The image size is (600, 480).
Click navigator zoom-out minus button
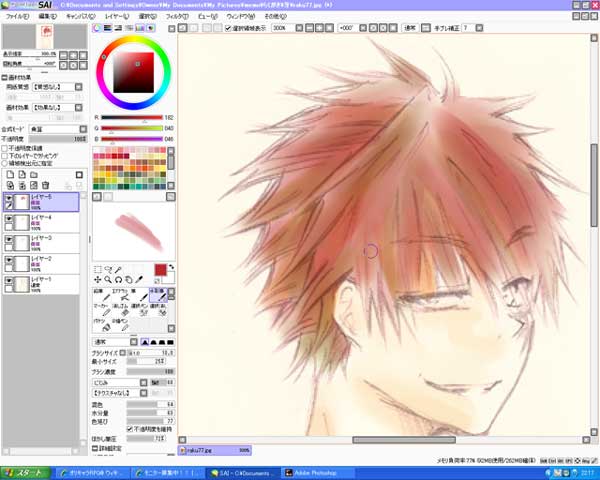pyautogui.click(x=64, y=55)
